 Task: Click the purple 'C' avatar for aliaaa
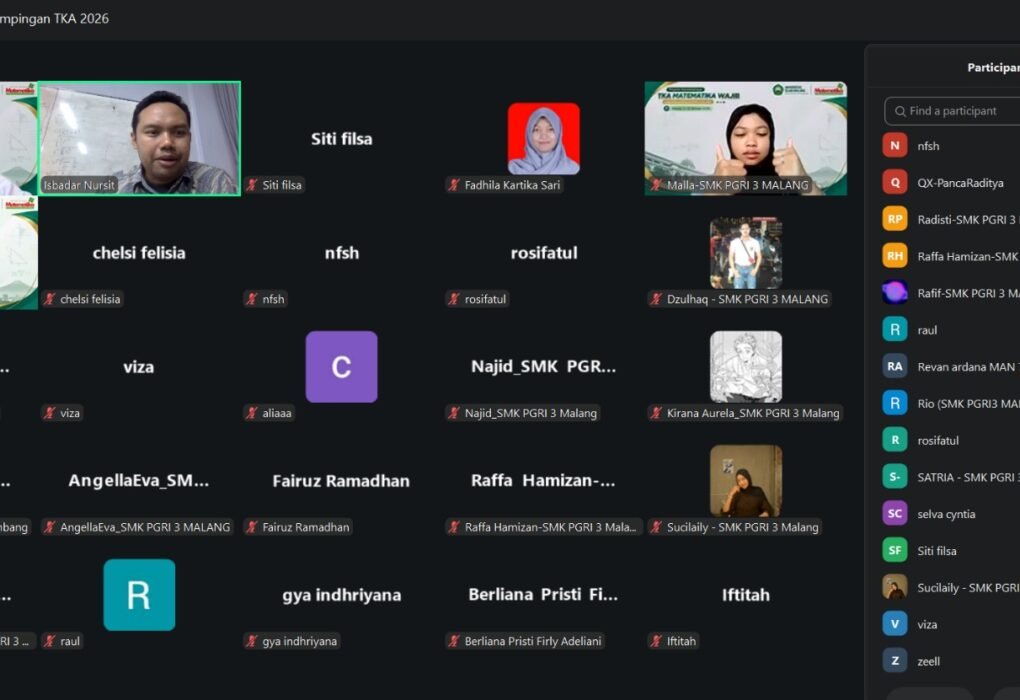click(342, 366)
